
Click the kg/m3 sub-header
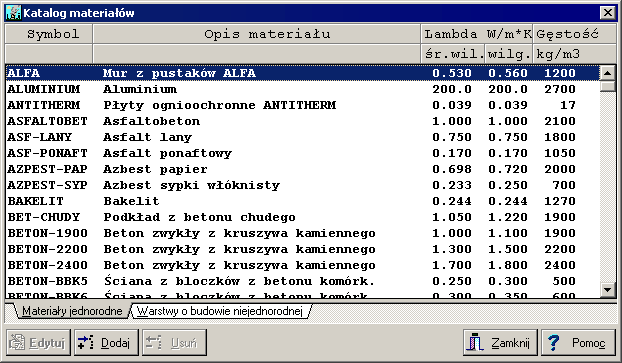click(x=574, y=54)
